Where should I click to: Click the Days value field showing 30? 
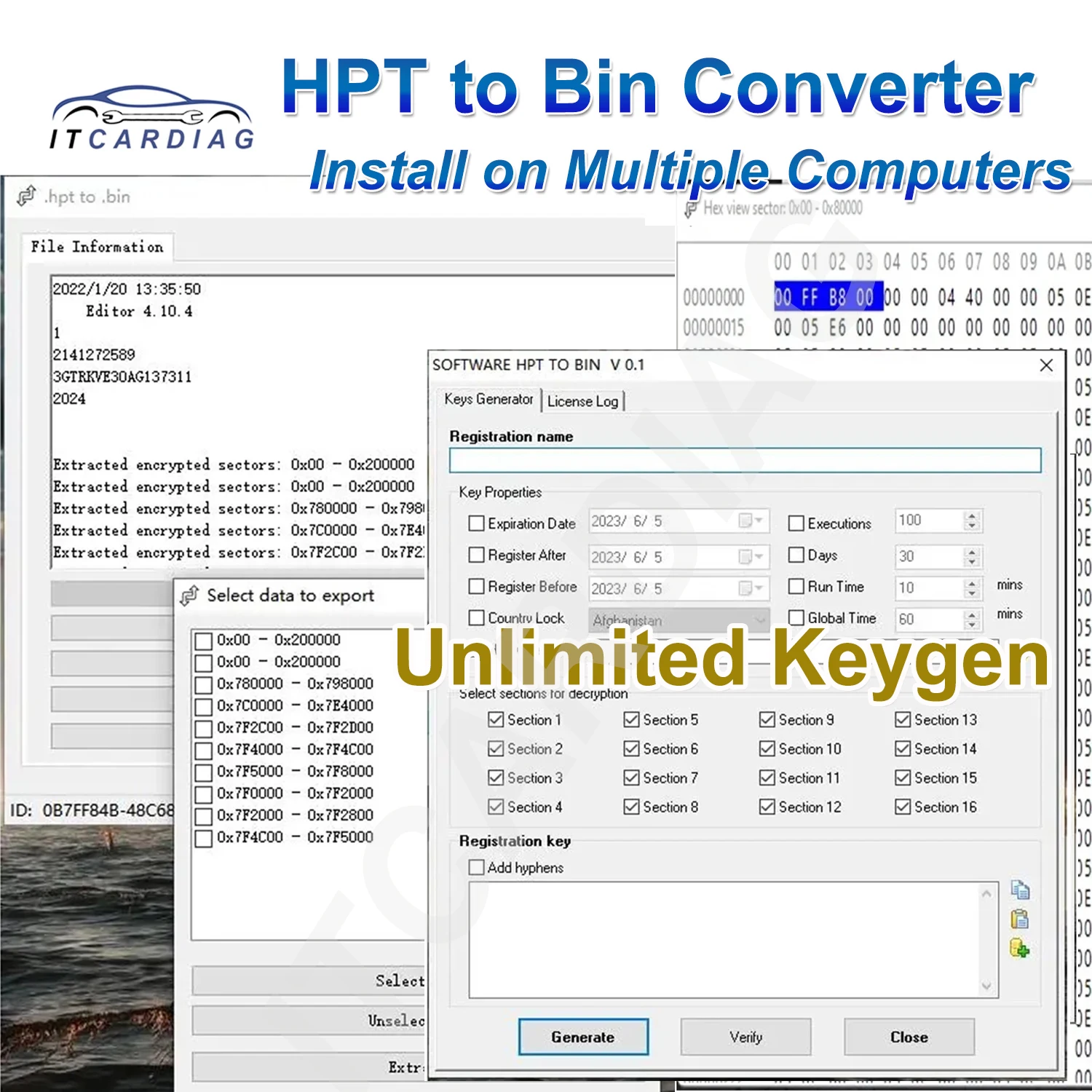tap(930, 557)
